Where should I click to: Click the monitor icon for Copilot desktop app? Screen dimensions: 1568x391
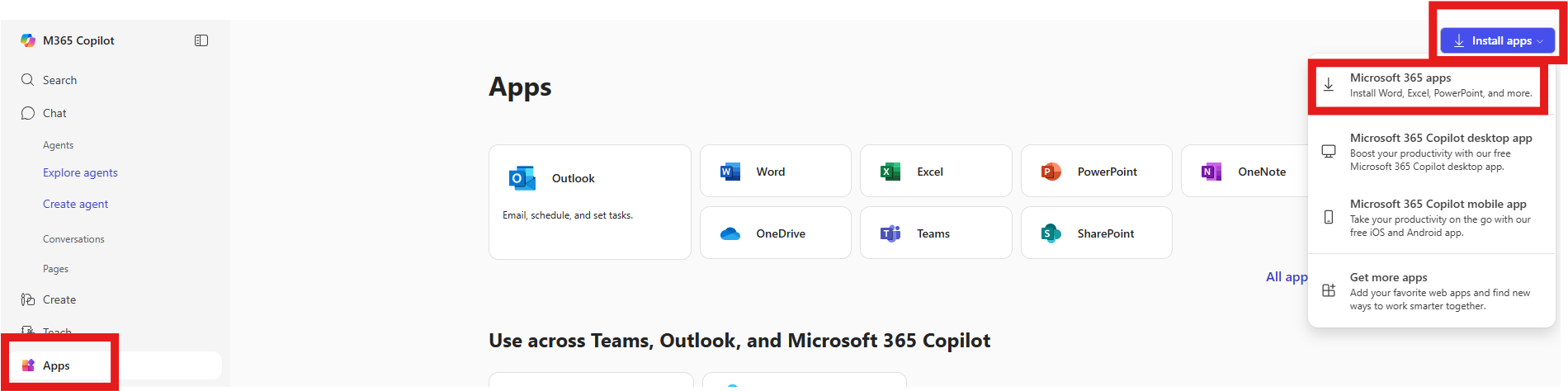pos(1329,152)
